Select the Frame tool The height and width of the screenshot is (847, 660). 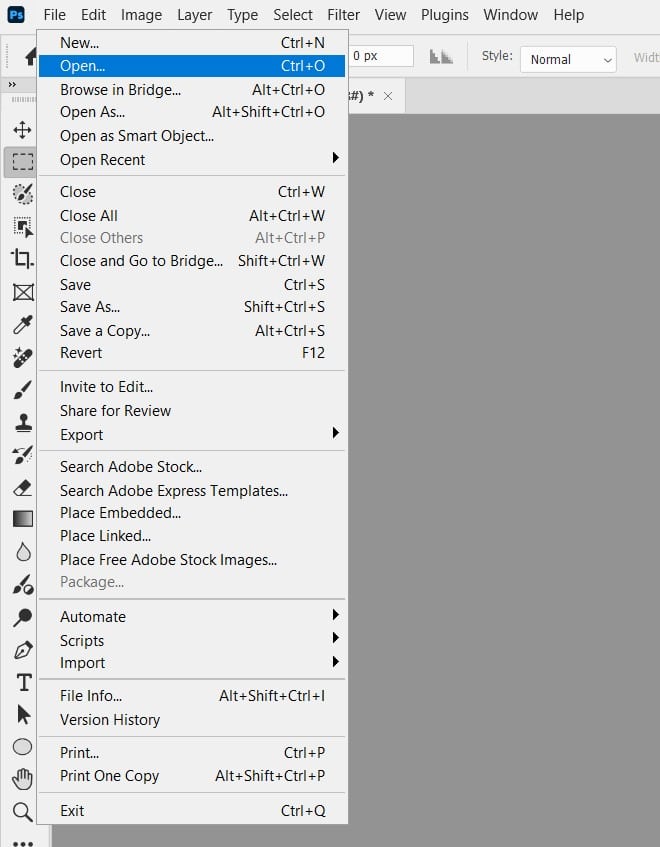click(x=23, y=292)
